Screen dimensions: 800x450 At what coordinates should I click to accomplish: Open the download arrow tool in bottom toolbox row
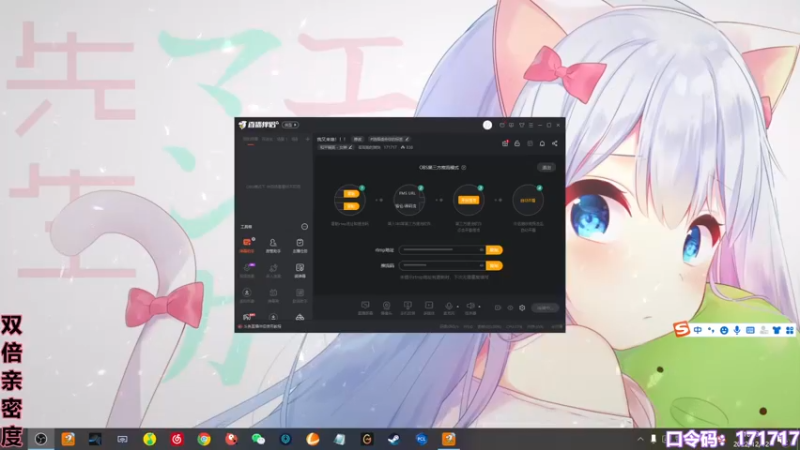click(273, 317)
